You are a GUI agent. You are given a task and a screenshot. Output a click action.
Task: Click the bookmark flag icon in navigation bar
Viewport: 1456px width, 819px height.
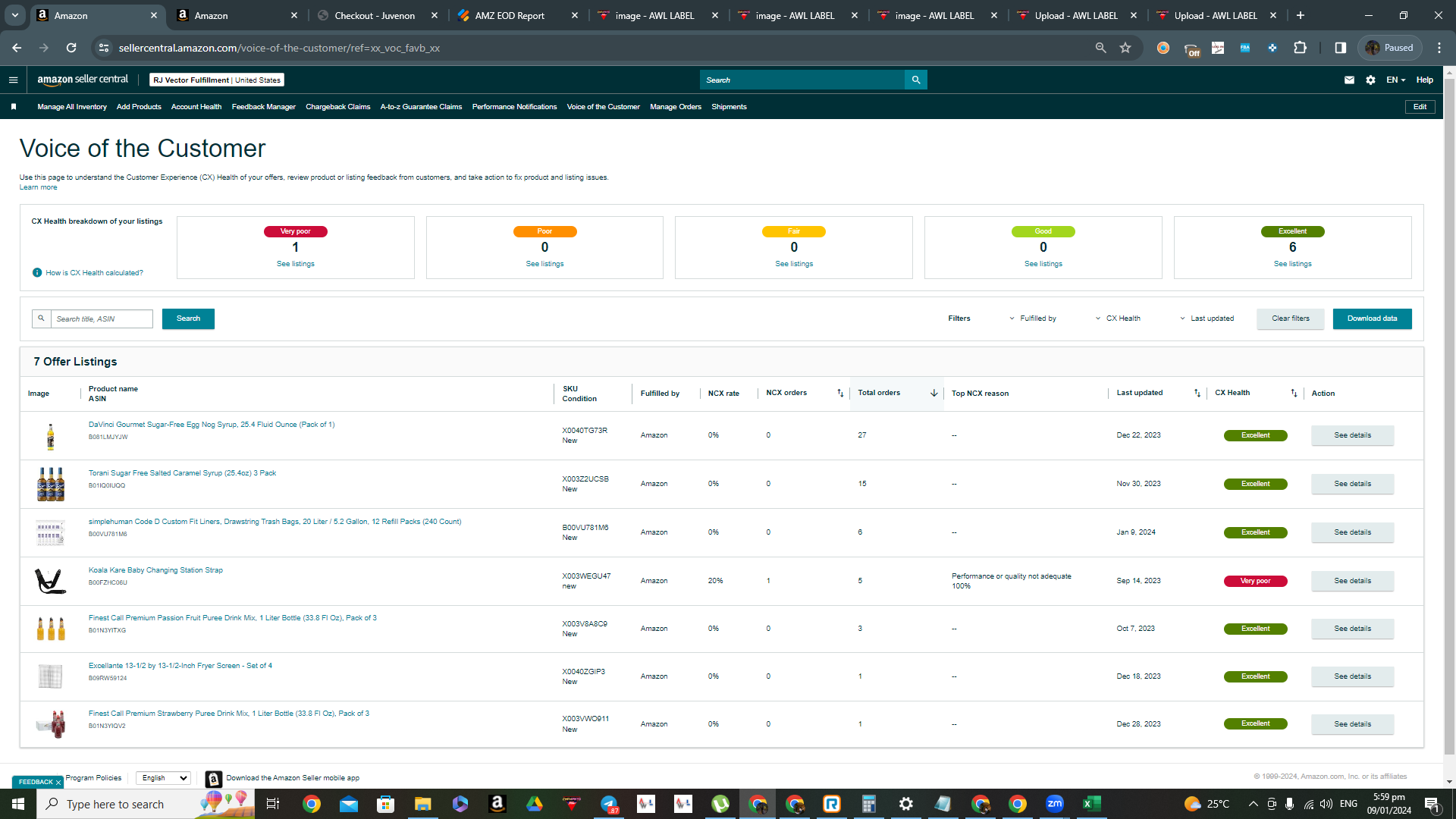pos(14,107)
